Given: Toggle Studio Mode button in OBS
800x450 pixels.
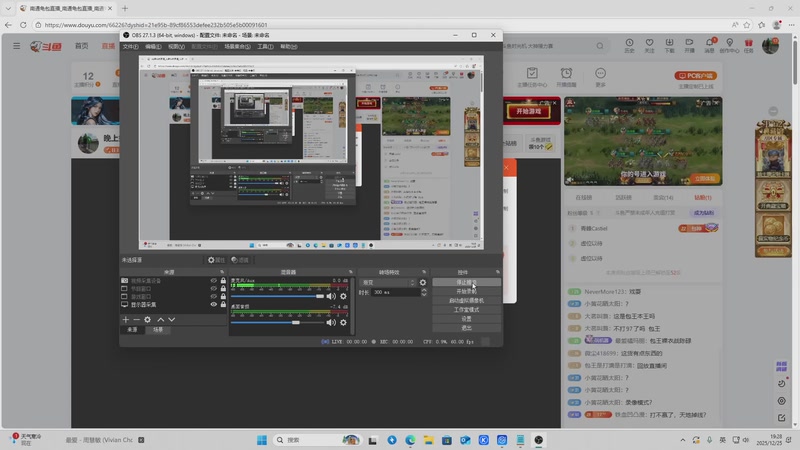Looking at the screenshot, I should click(466, 310).
